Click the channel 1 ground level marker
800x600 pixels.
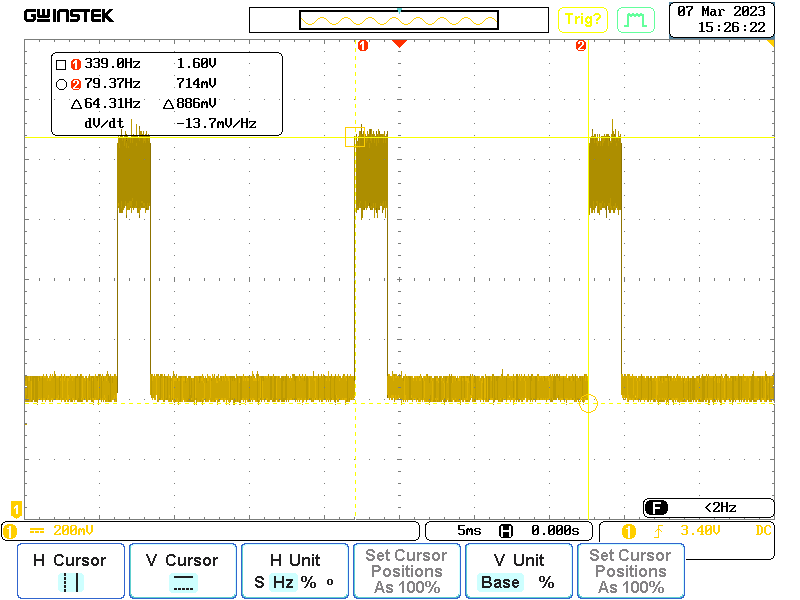click(15, 509)
